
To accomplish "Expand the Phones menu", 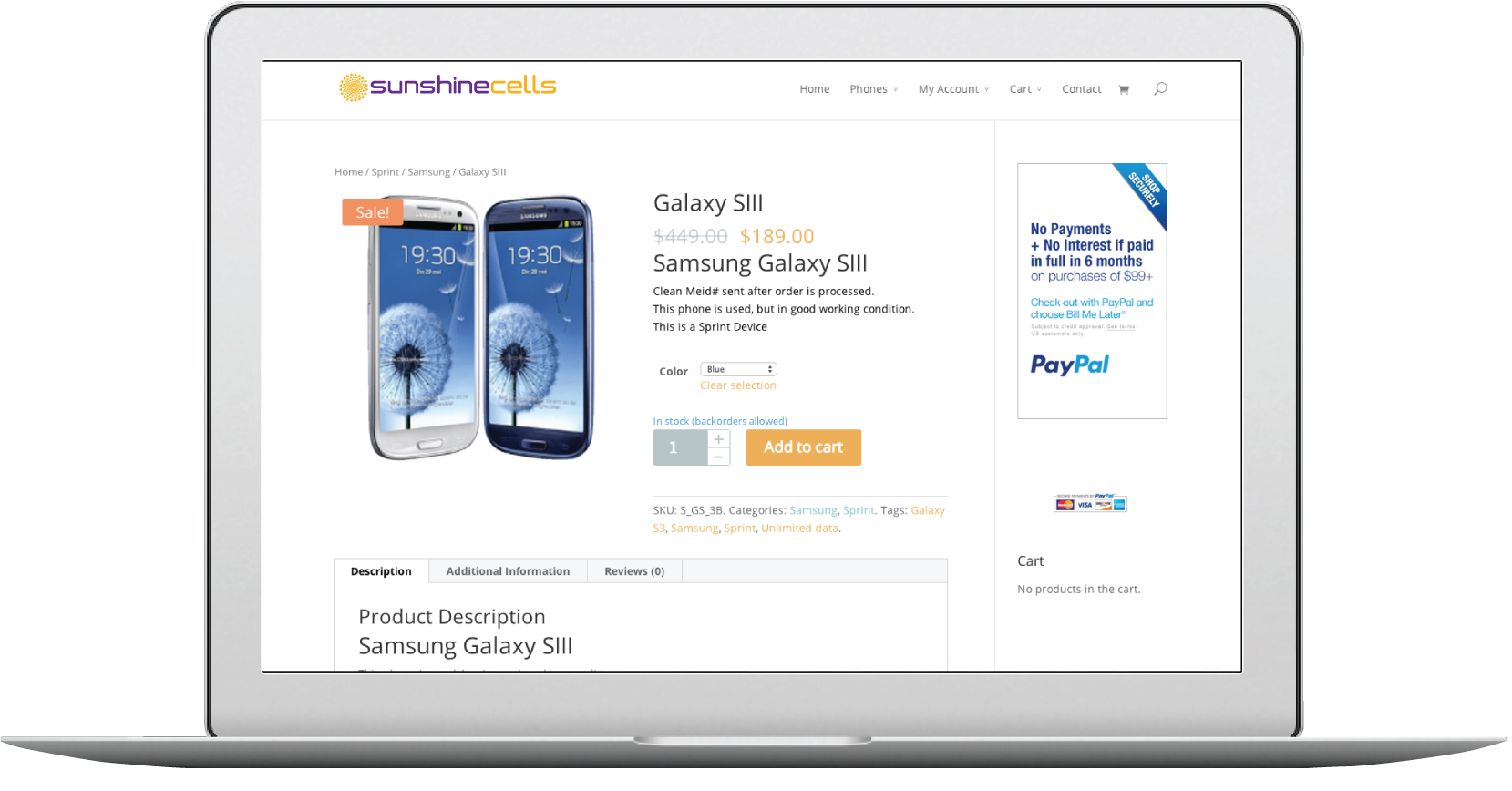I will coord(873,89).
